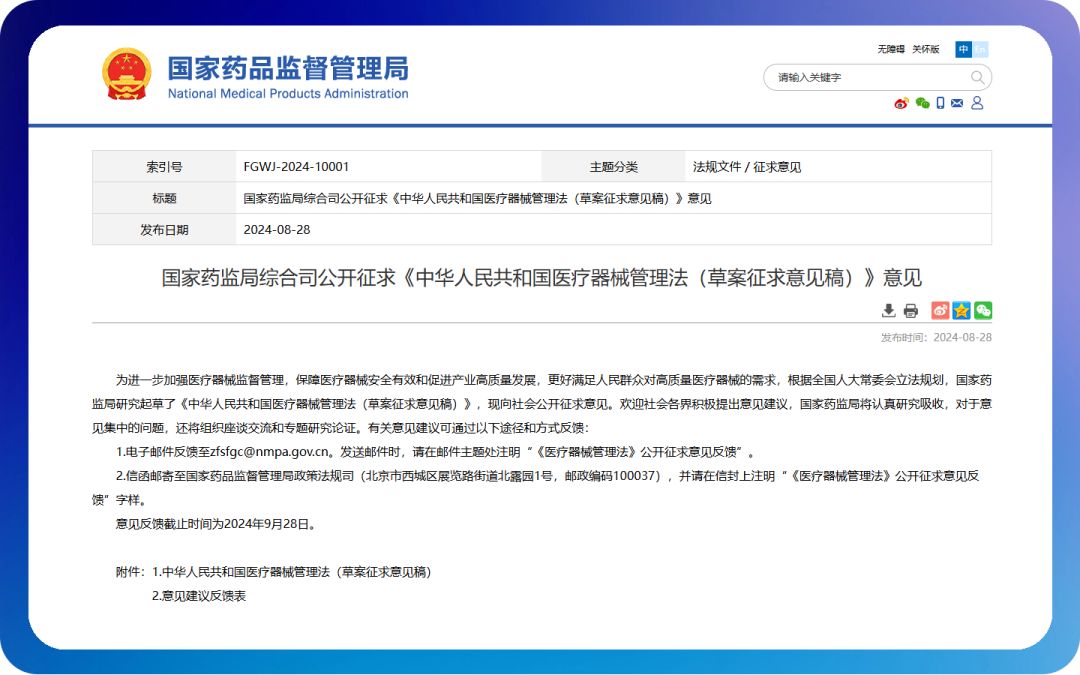Open the WeChat icon under the search box
Image resolution: width=1080 pixels, height=675 pixels.
(x=922, y=103)
